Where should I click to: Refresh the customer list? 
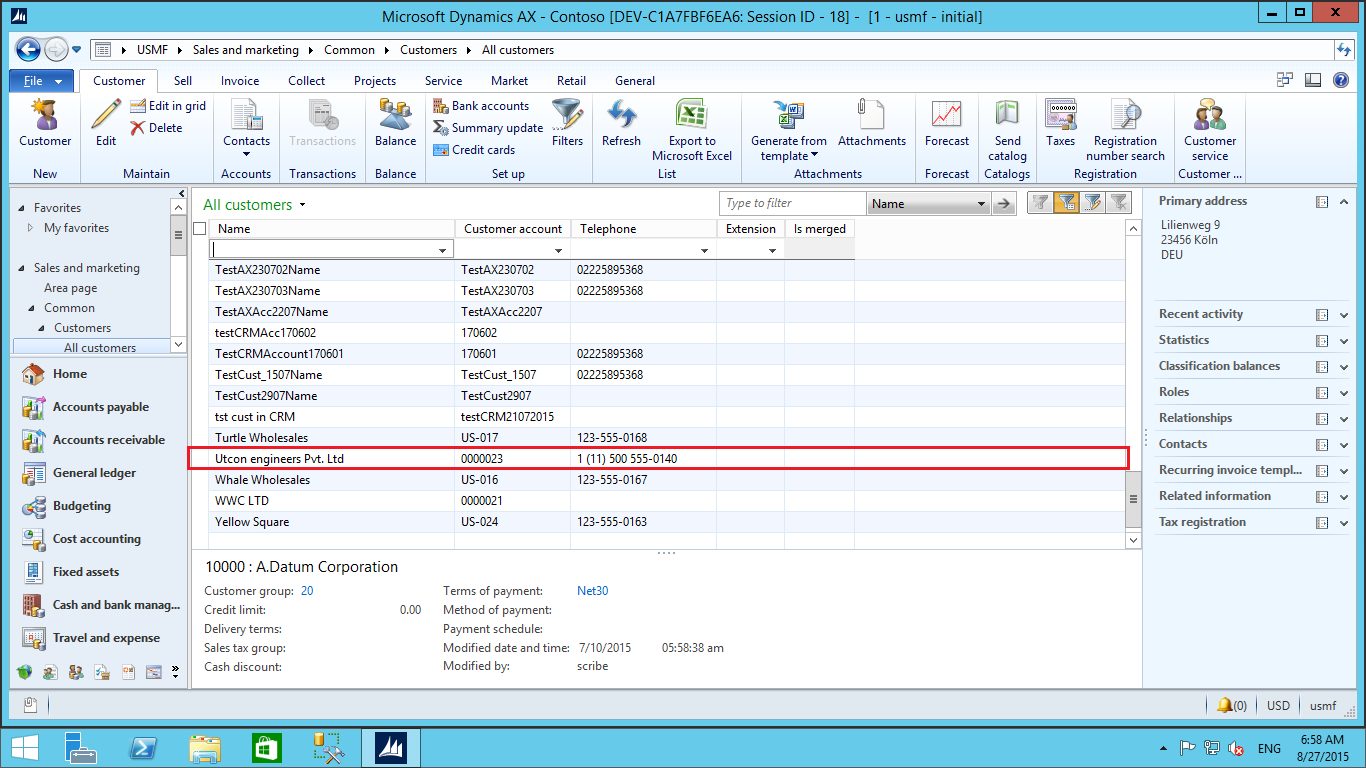tap(621, 124)
